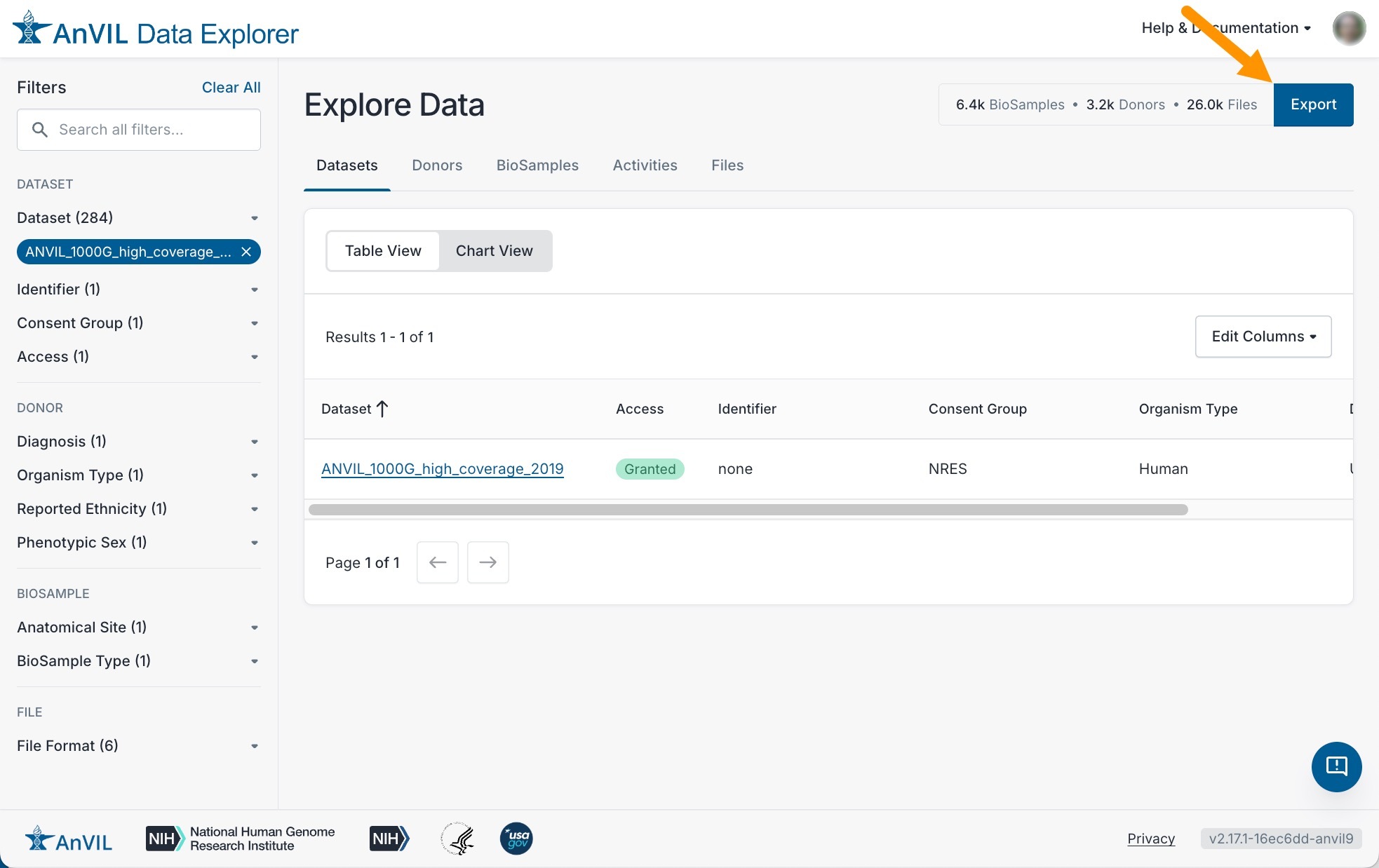Expand the Diagnosis (1) filter

[139, 442]
